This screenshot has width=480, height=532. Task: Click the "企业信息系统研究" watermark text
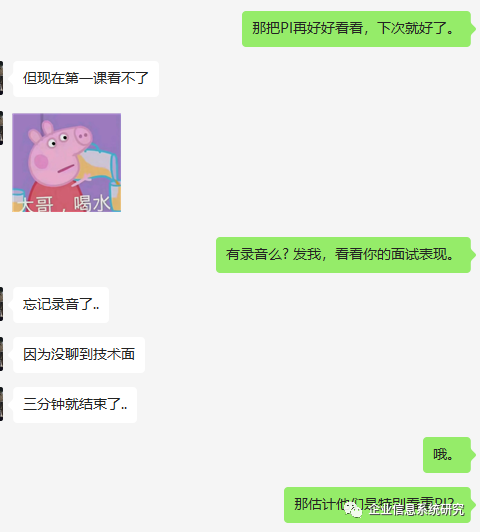point(417,510)
